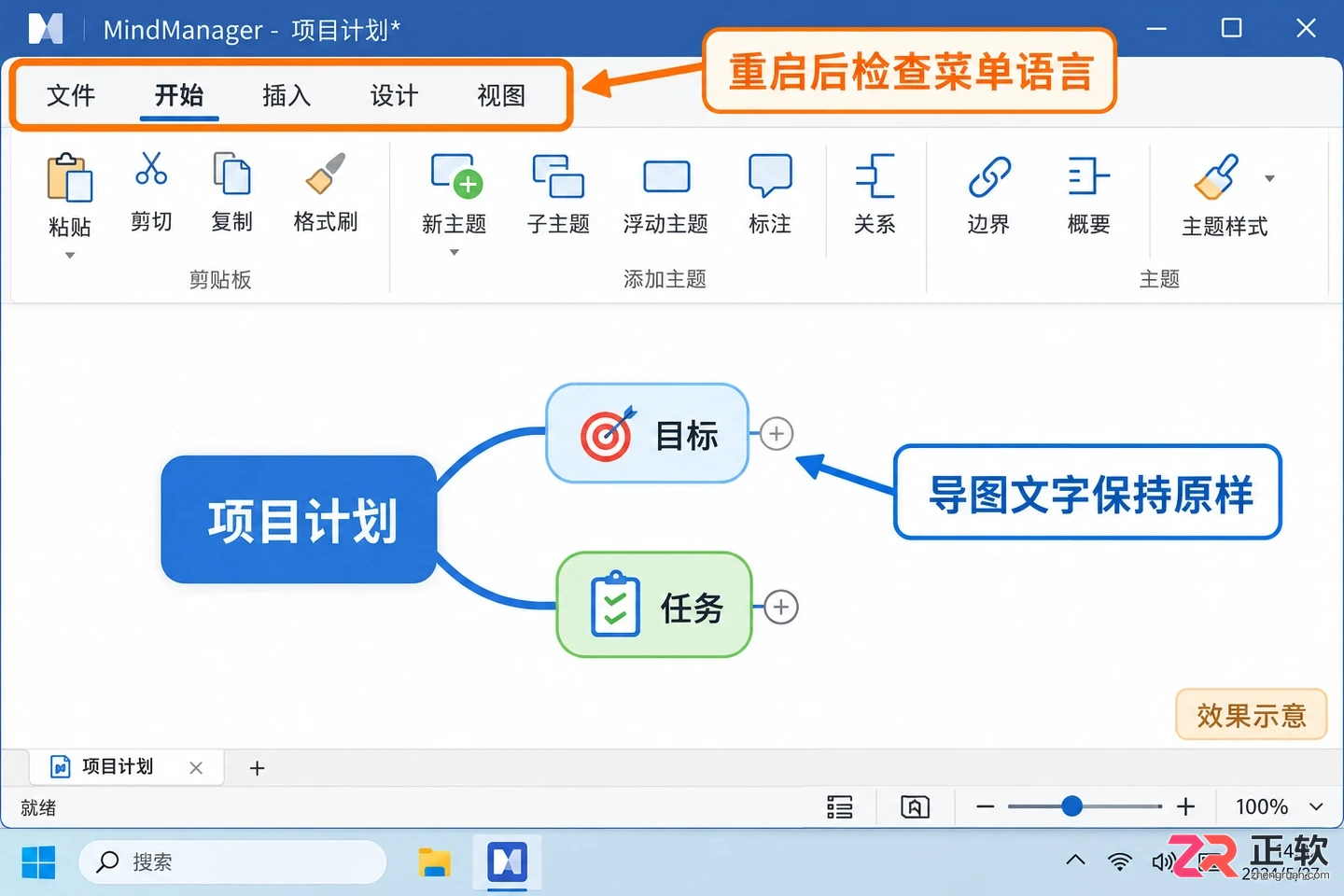Image resolution: width=1344 pixels, height=896 pixels.
Task: Switch to the Insert (插入) ribbon tab
Action: point(287,95)
